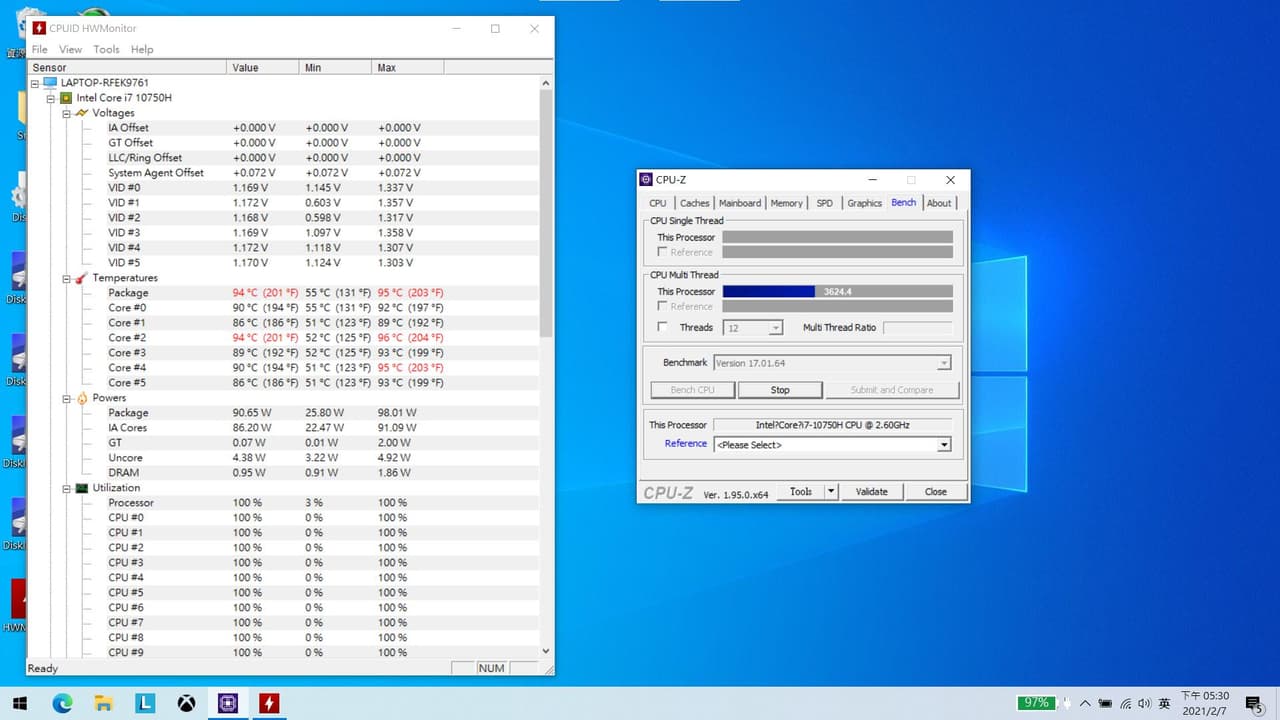The height and width of the screenshot is (720, 1280).
Task: Click the Voltages lightning icon
Action: pos(82,113)
